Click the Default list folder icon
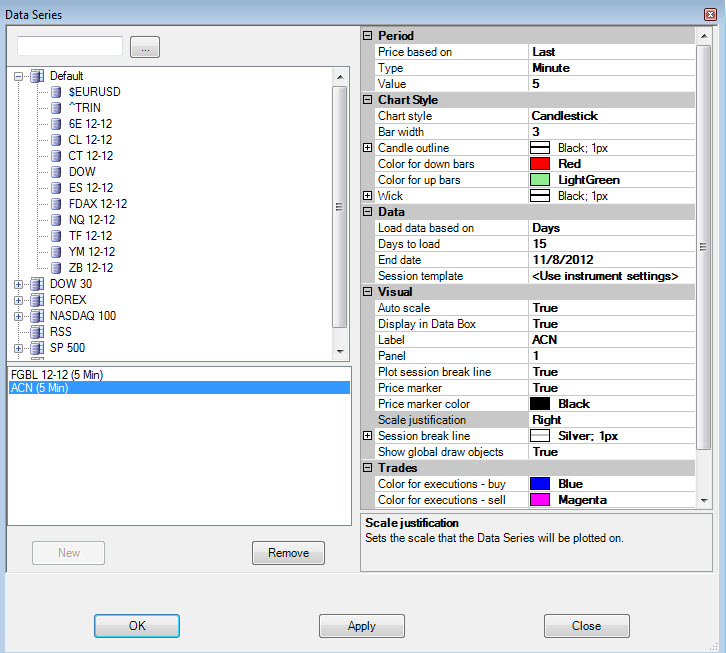This screenshot has width=726, height=653. coord(37,76)
